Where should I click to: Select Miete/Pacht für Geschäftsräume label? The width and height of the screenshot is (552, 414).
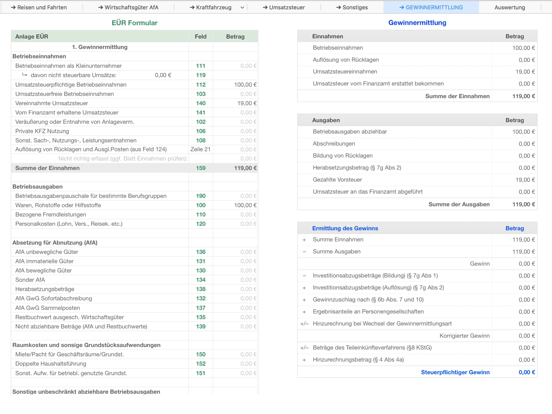tap(69, 354)
